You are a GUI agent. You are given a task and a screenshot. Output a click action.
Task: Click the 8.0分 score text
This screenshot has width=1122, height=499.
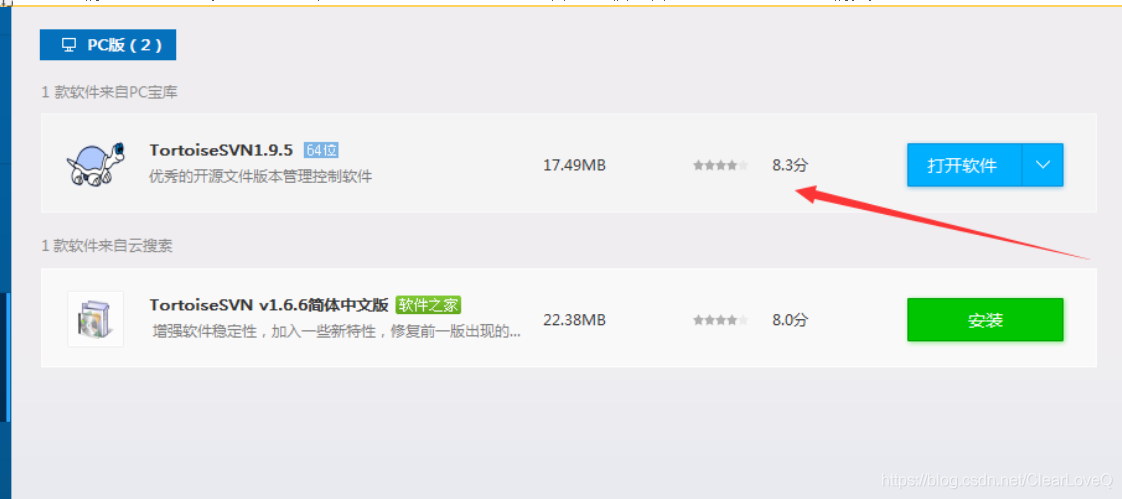(790, 320)
